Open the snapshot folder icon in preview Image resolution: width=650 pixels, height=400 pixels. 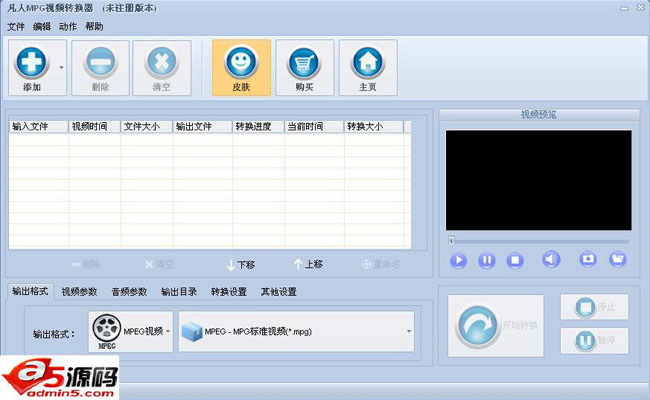[x=618, y=260]
